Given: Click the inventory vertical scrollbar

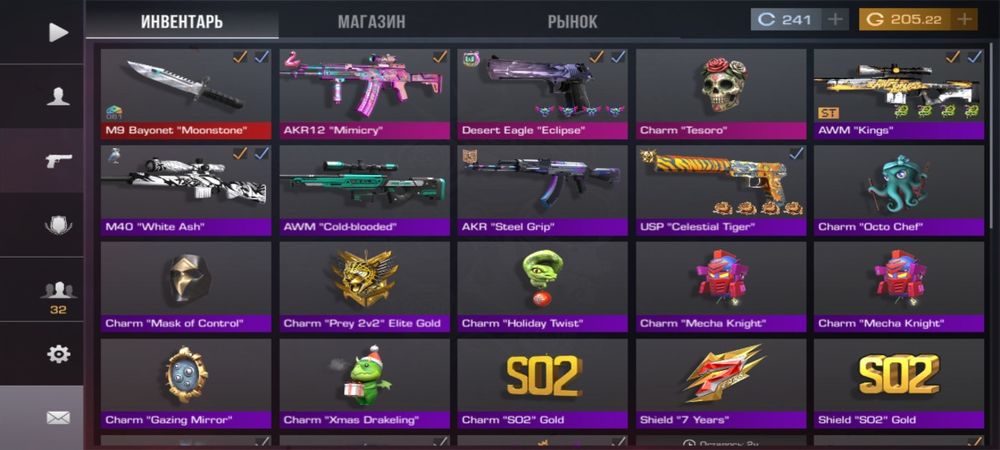Looking at the screenshot, I should click(x=992, y=137).
